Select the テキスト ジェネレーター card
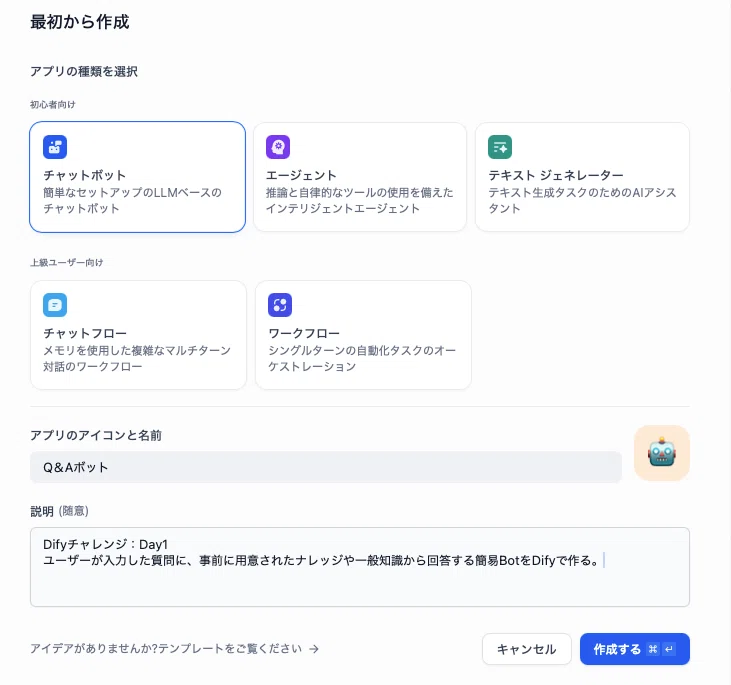Image resolution: width=731 pixels, height=685 pixels. point(582,177)
